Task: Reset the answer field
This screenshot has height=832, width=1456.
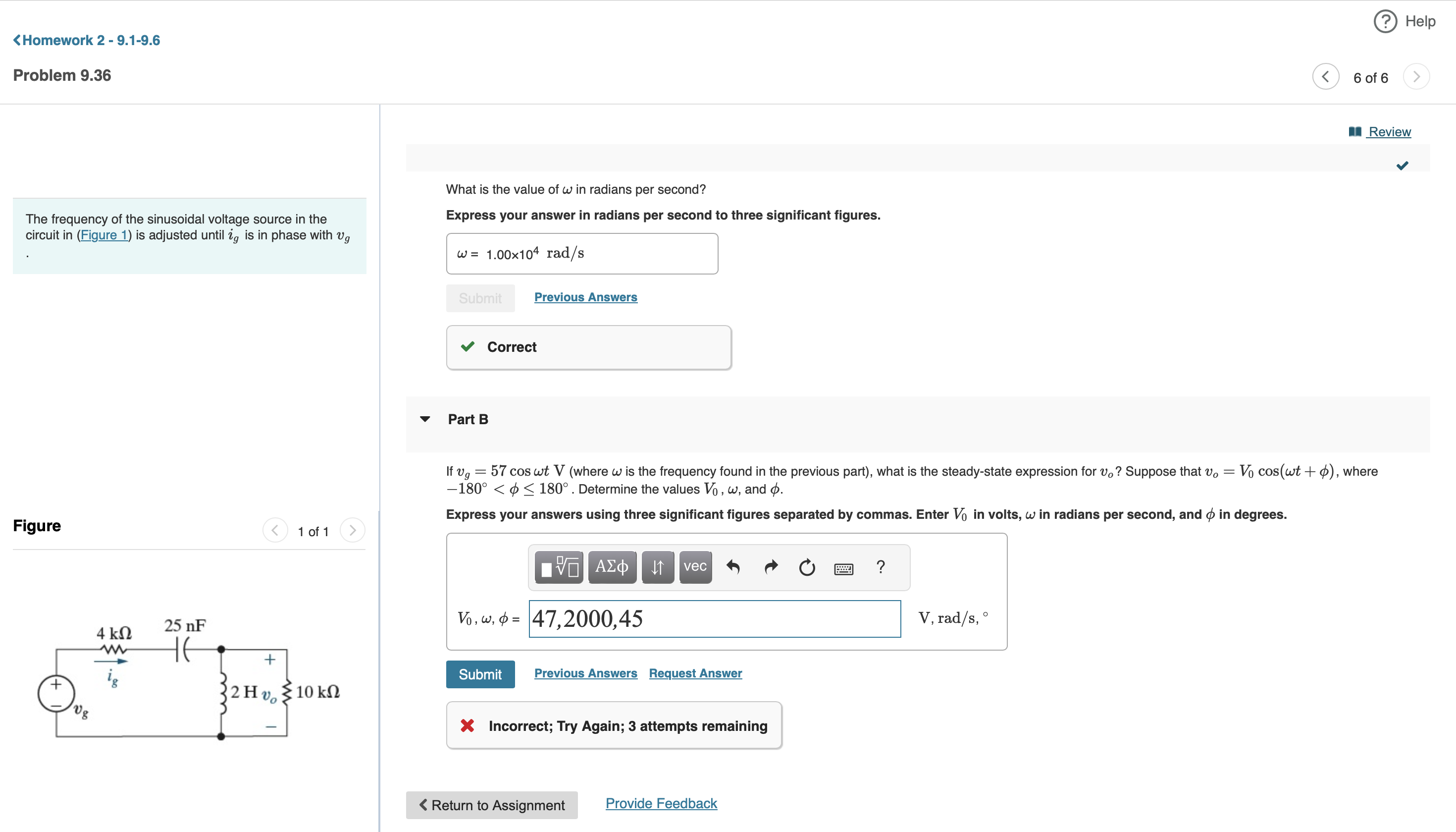Action: coord(807,567)
